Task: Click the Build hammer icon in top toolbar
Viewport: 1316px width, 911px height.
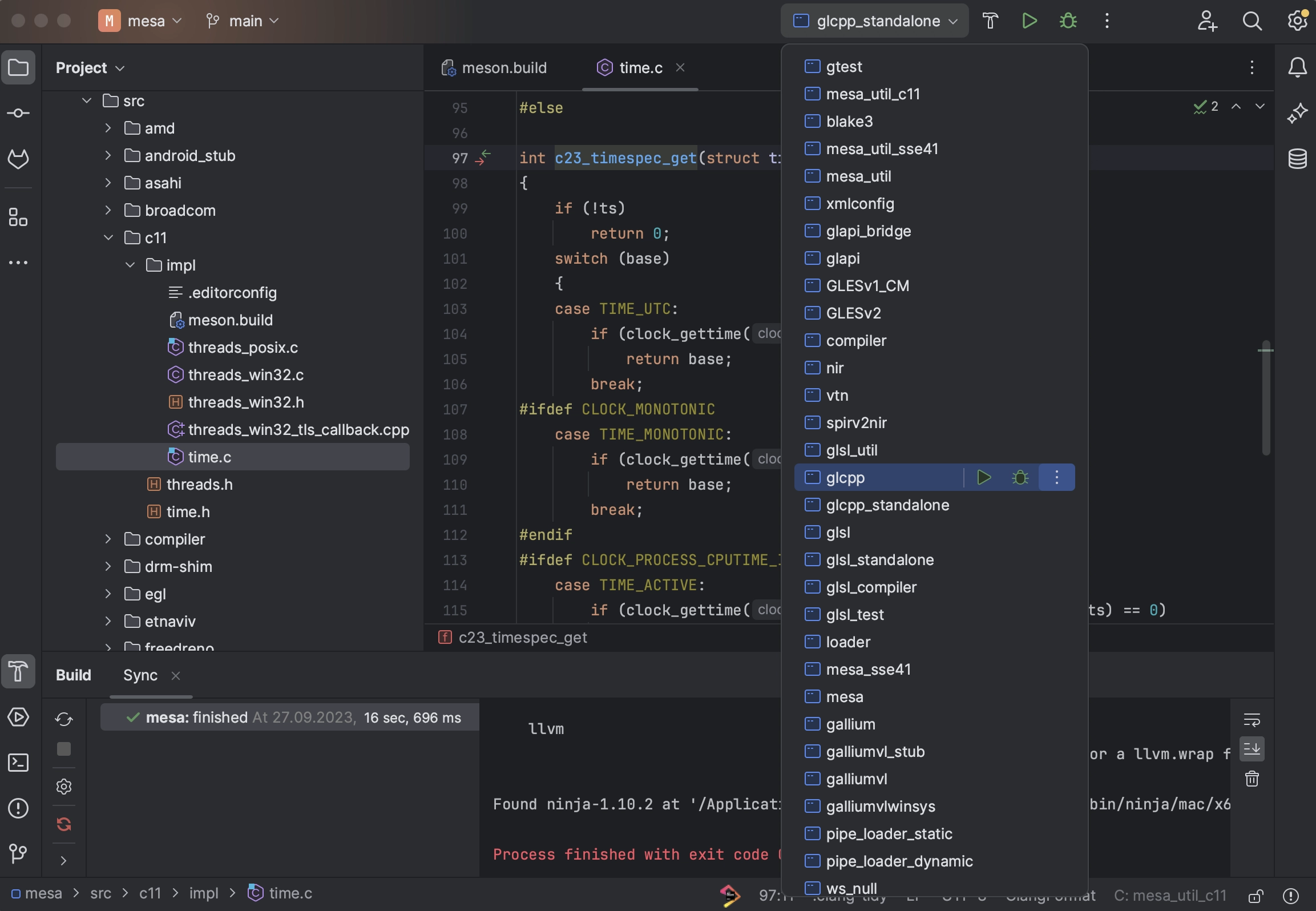Action: click(x=990, y=21)
